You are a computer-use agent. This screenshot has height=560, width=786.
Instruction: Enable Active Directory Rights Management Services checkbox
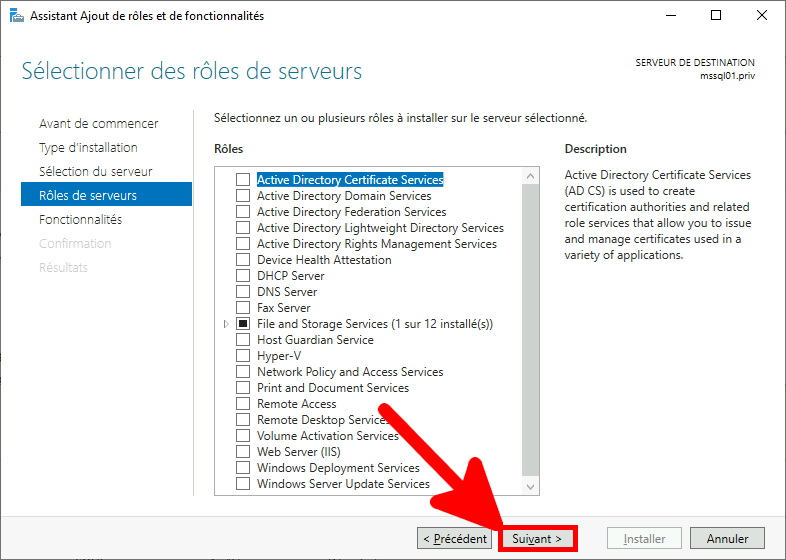[243, 244]
